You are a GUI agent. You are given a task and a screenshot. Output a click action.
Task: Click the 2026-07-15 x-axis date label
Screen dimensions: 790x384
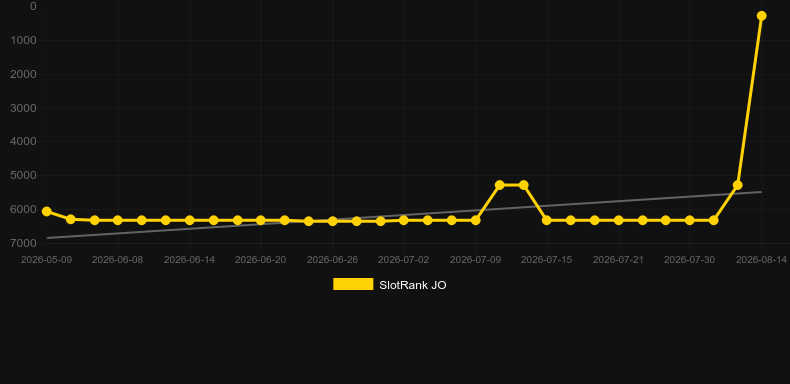[x=547, y=260]
